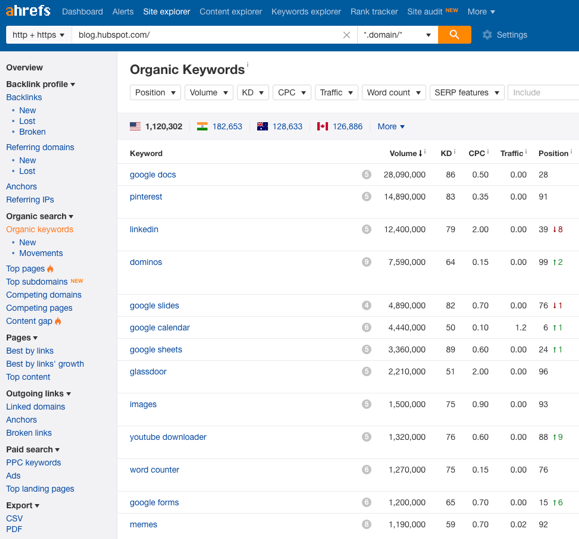Image resolution: width=579 pixels, height=539 pixels.
Task: Open Alerts in top navigation
Action: (123, 12)
